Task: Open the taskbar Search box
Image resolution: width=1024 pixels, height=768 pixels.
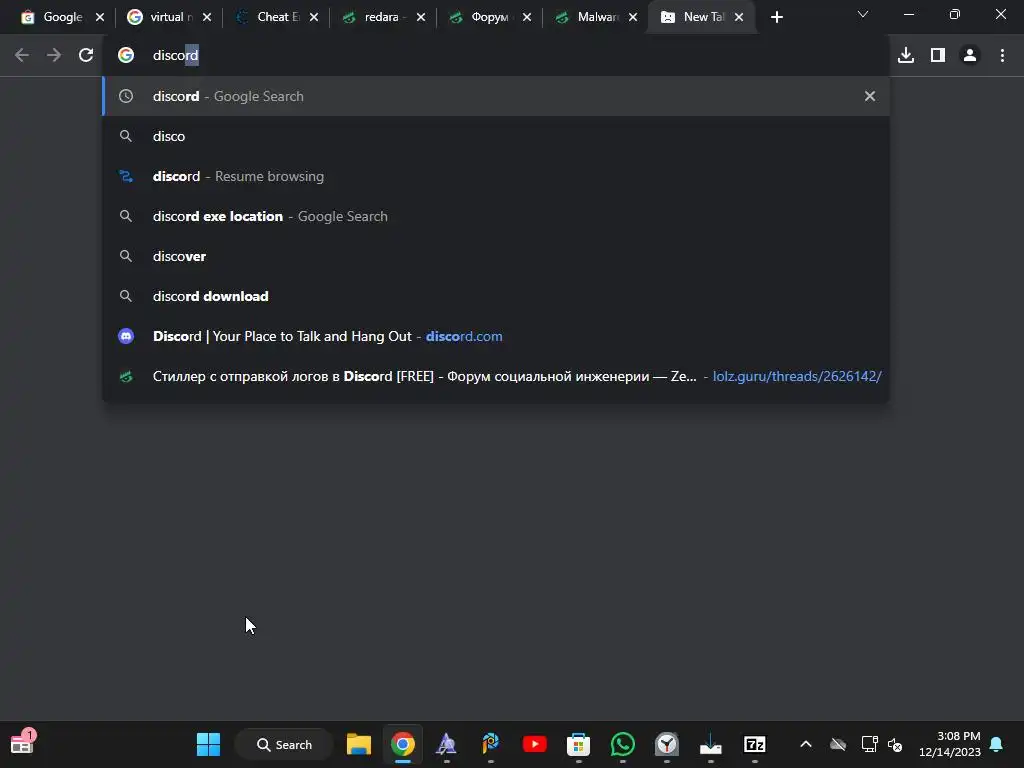Action: [x=284, y=744]
